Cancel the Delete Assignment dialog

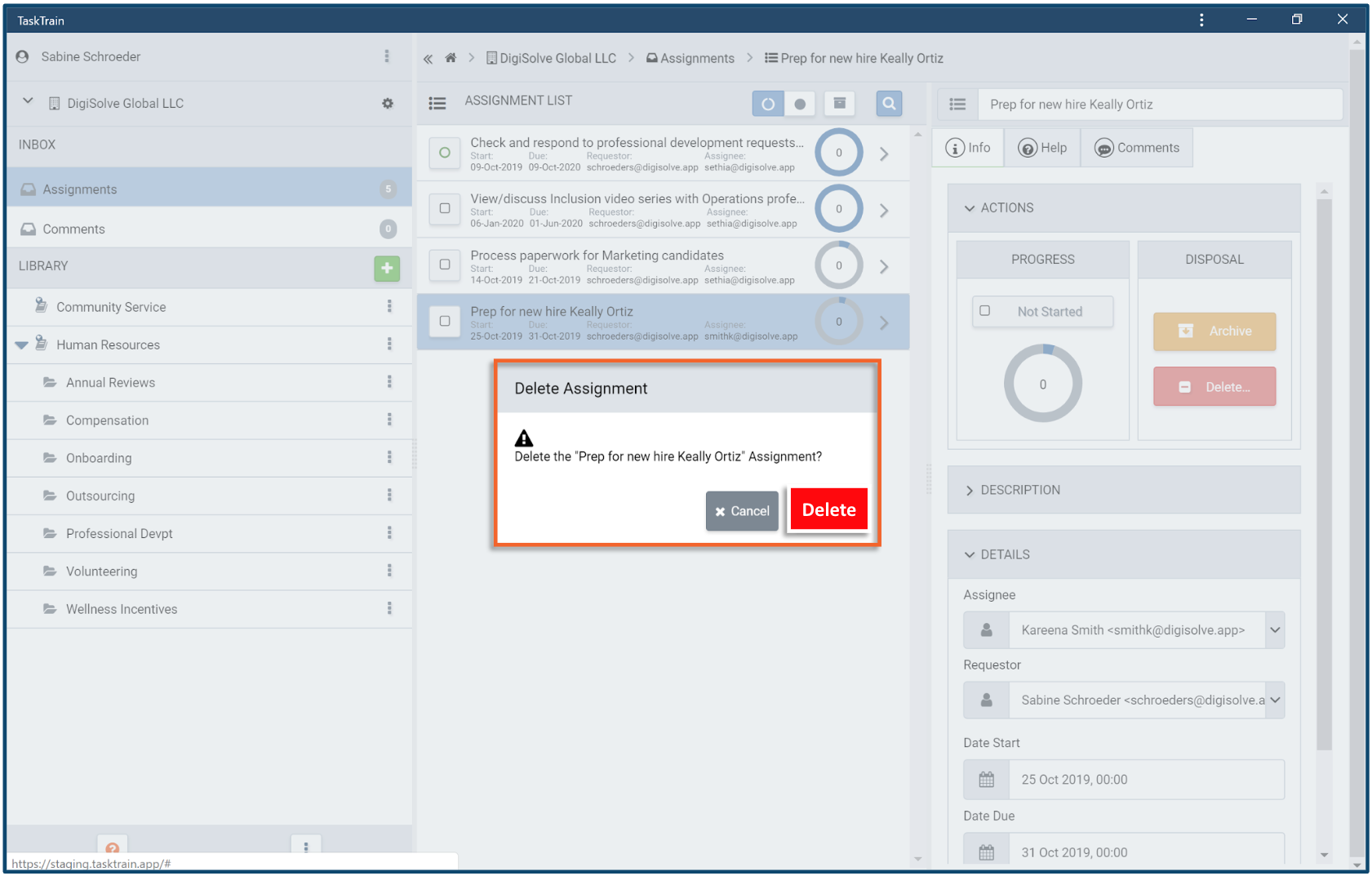pos(742,511)
